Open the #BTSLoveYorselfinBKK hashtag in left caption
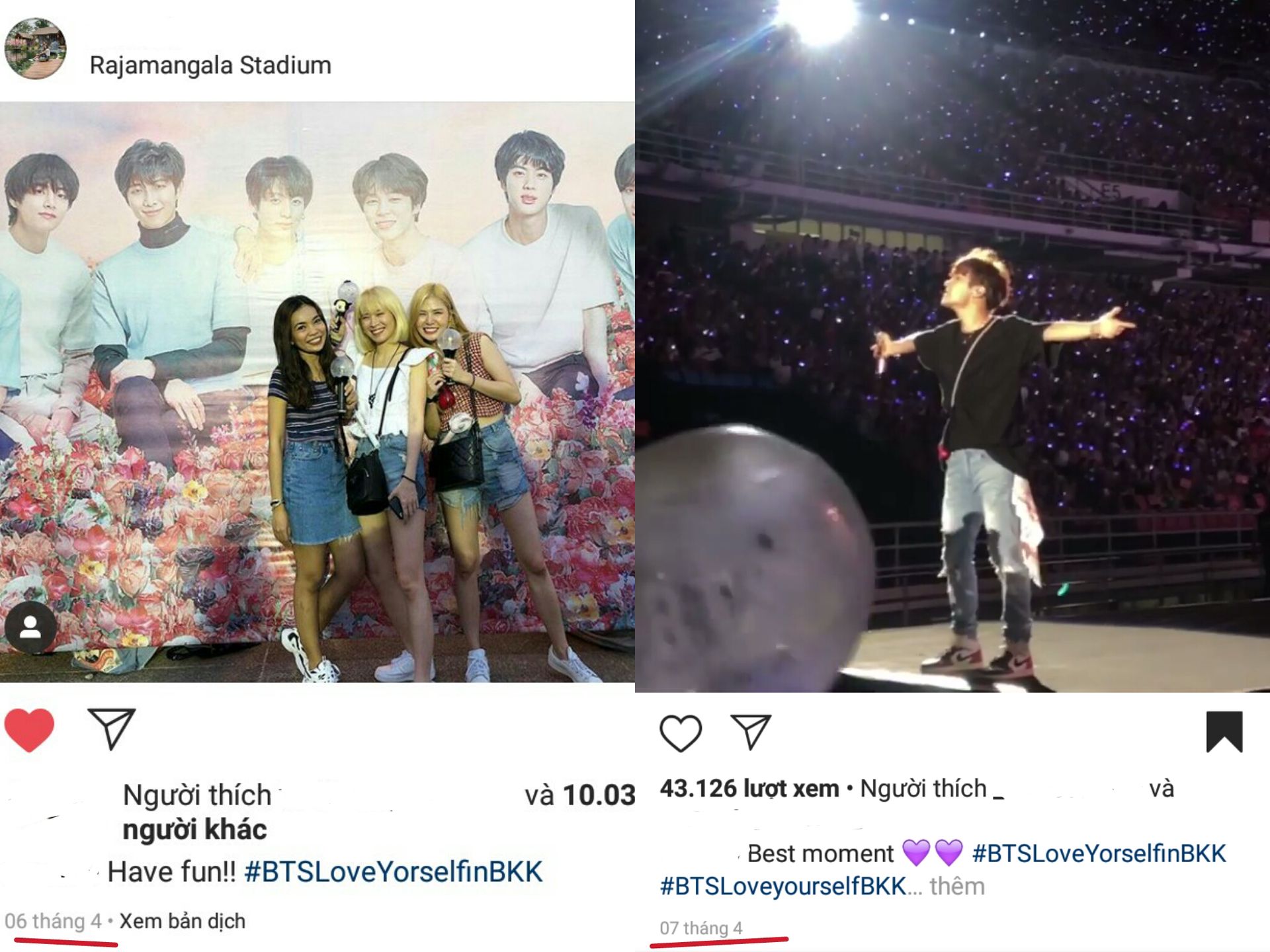 tap(394, 872)
